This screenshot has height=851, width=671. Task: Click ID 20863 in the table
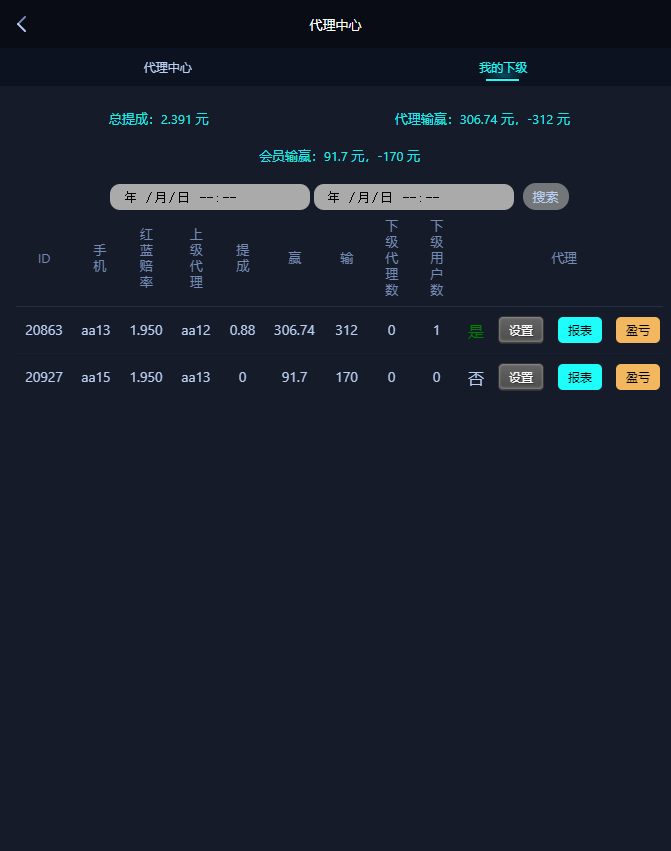[x=44, y=330]
